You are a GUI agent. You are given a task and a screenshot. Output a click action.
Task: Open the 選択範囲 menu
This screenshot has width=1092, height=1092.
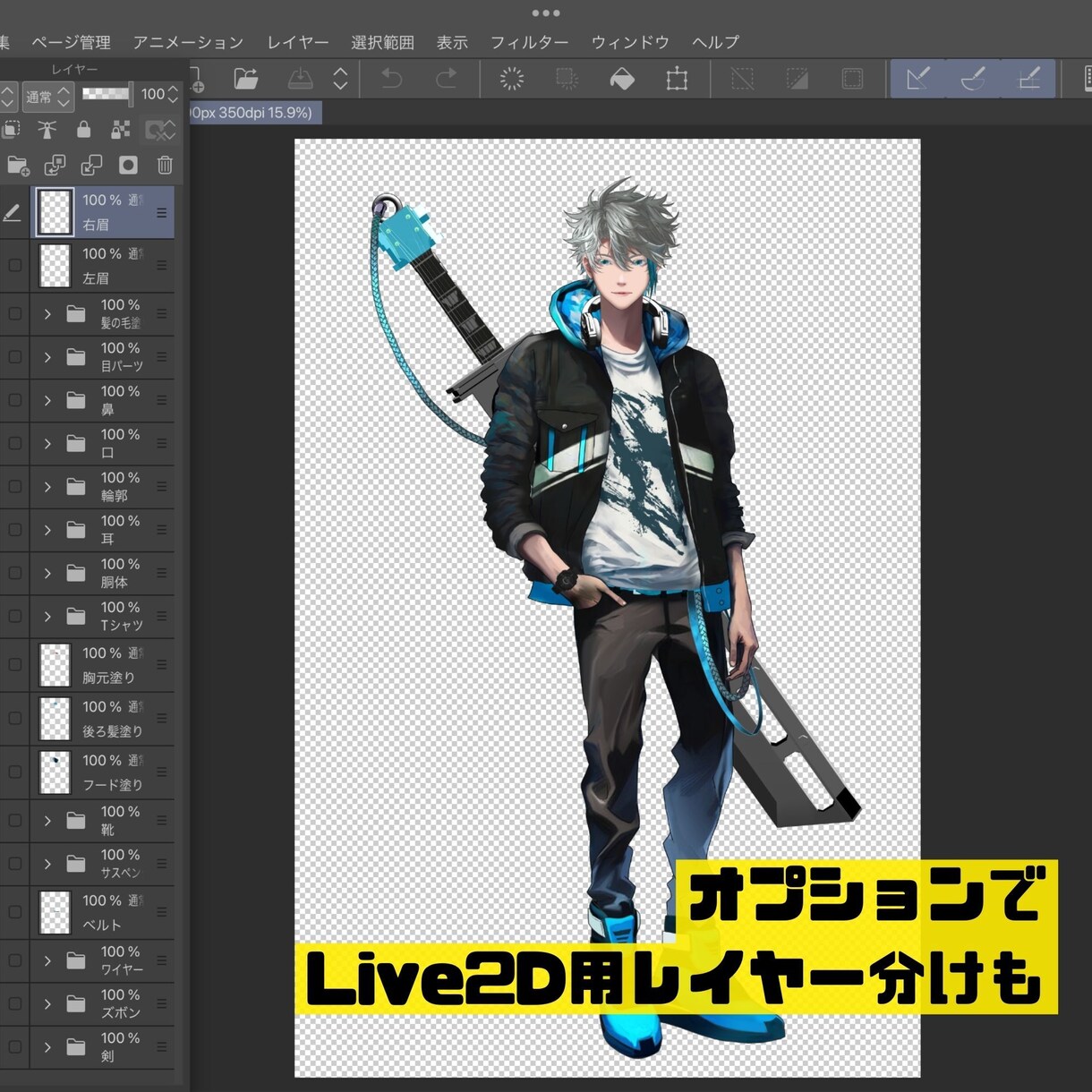tap(382, 42)
